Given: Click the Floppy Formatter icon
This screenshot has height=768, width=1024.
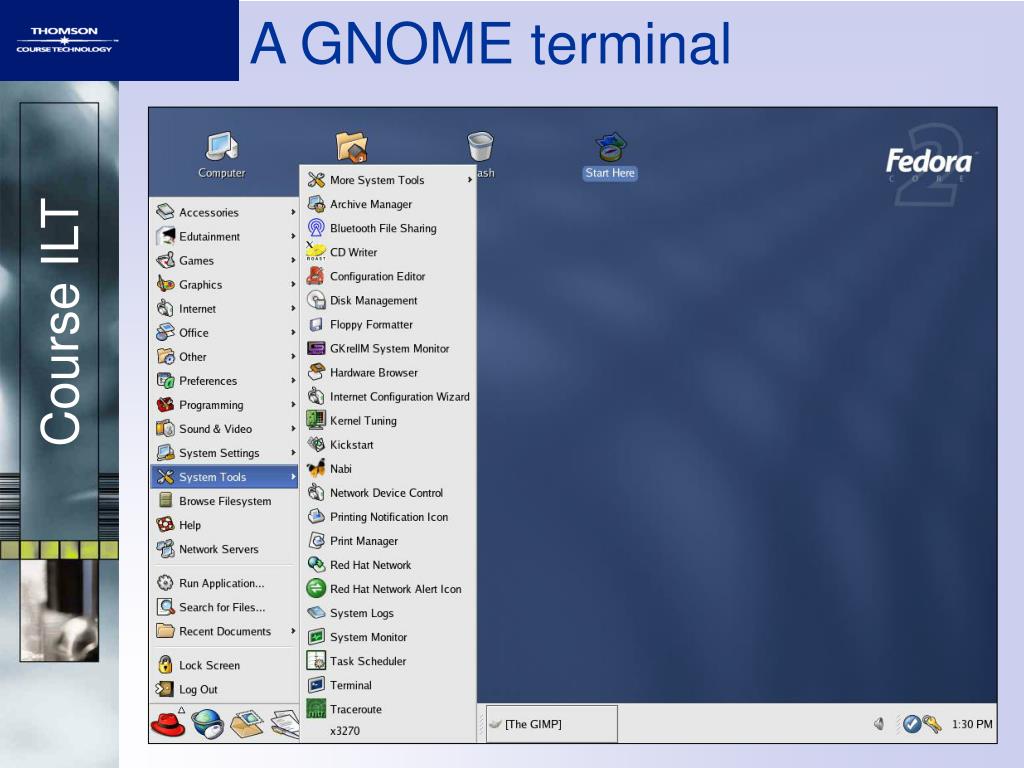Looking at the screenshot, I should [x=317, y=325].
